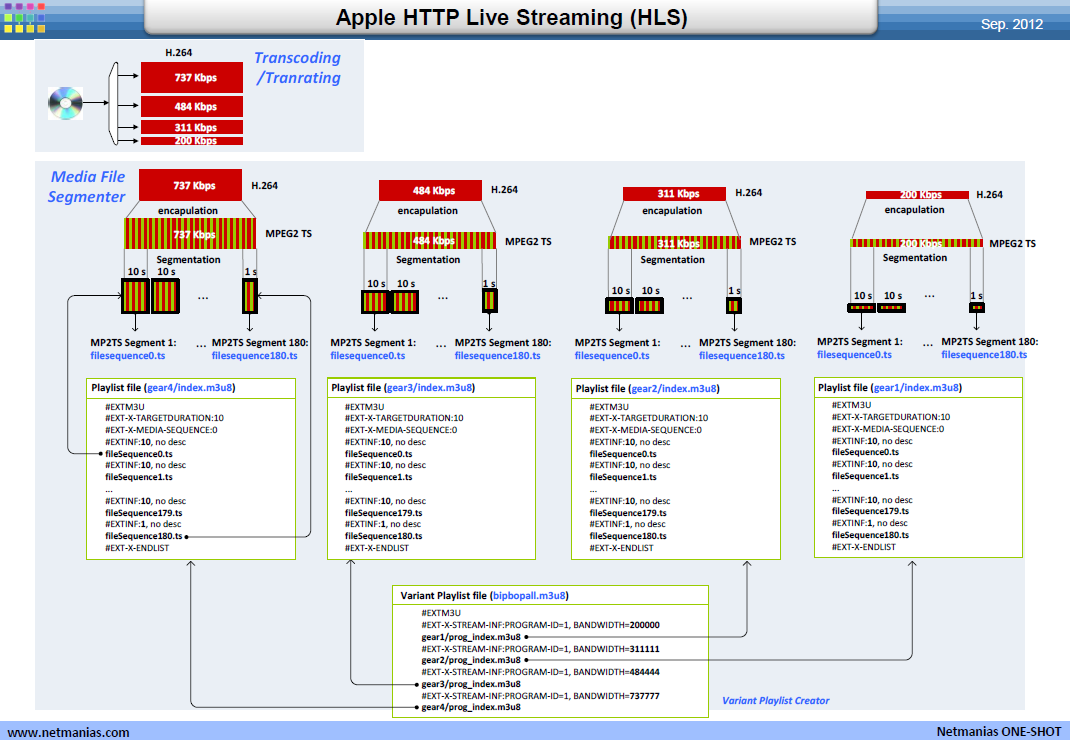This screenshot has height=740, width=1070.
Task: Open the gear4/index.m3u8 playlist link
Action: [x=190, y=388]
